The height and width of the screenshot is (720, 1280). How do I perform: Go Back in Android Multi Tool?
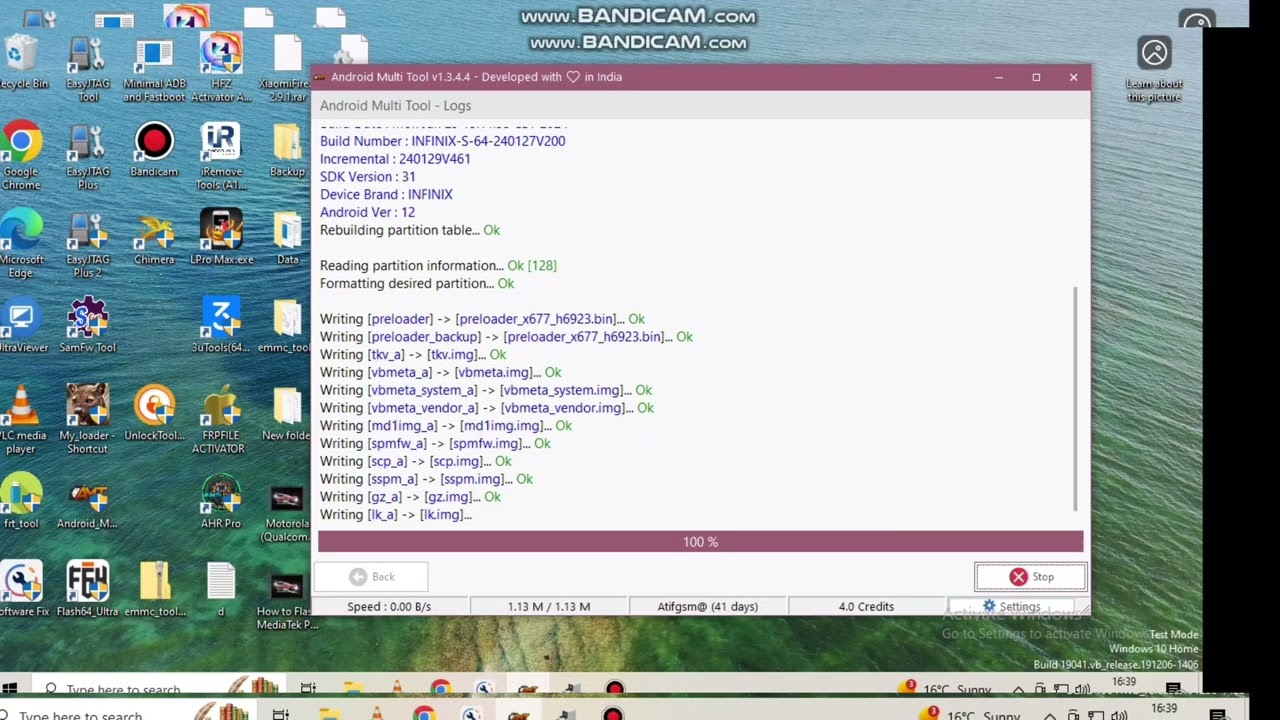pyautogui.click(x=372, y=577)
